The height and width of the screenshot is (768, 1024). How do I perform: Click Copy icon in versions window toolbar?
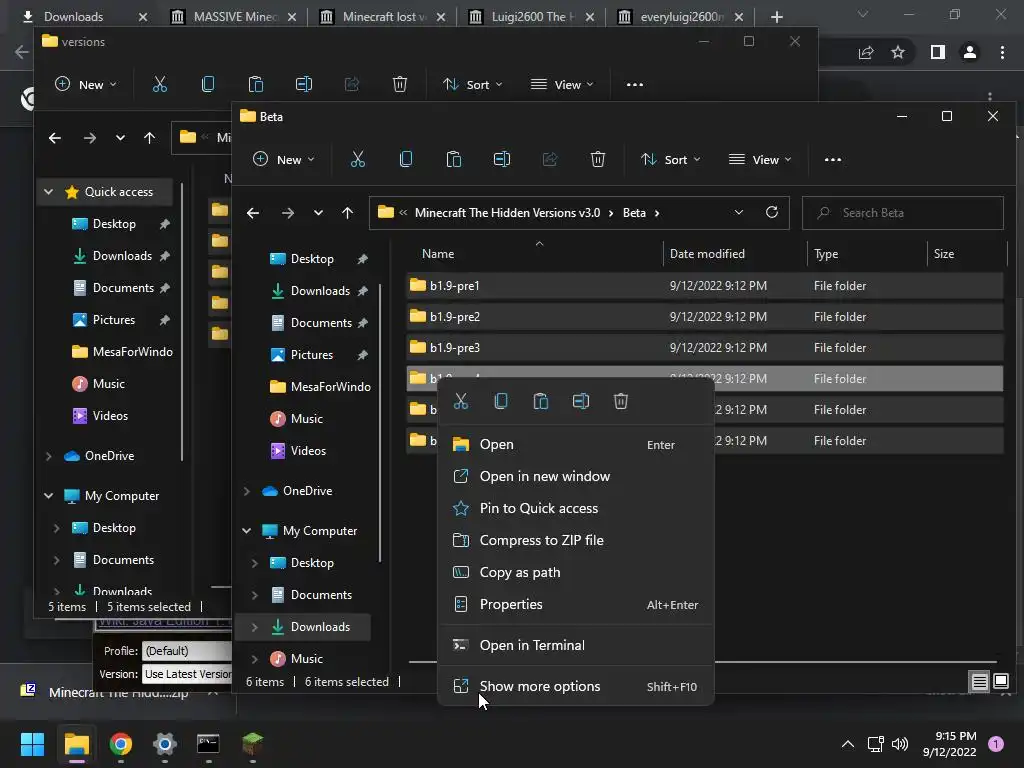click(208, 84)
